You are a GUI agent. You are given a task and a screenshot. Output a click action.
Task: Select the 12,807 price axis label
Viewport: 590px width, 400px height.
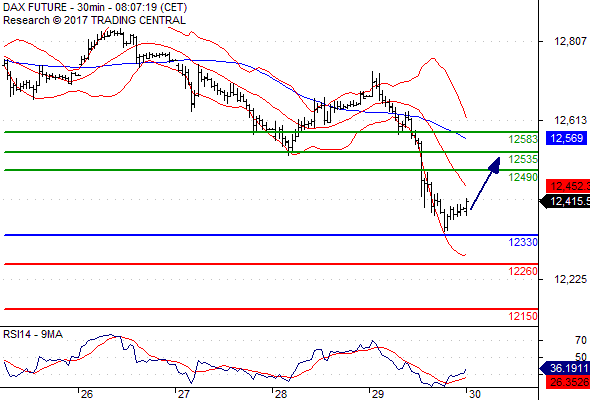(x=570, y=41)
